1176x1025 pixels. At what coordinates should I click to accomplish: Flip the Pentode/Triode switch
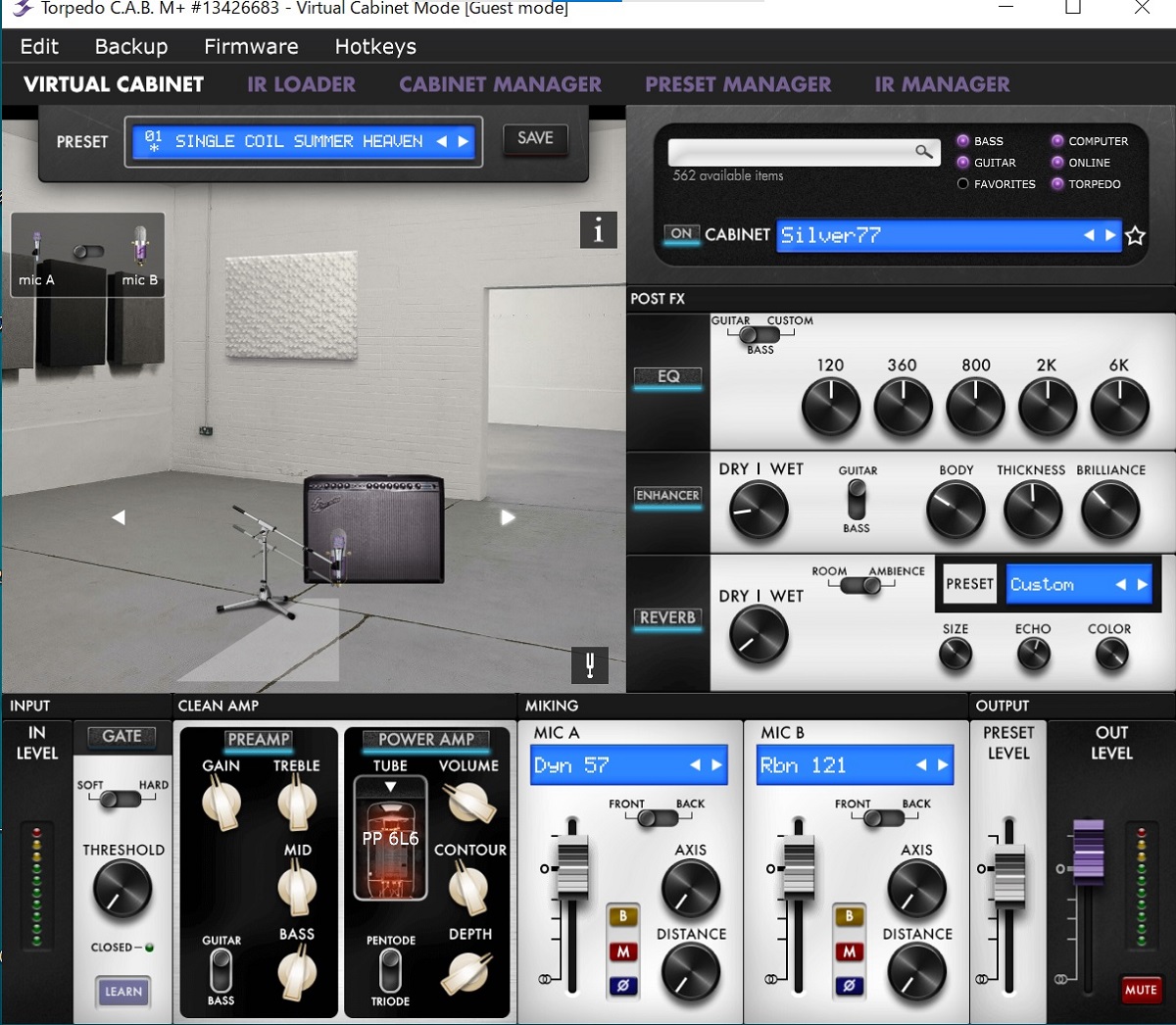(x=390, y=970)
